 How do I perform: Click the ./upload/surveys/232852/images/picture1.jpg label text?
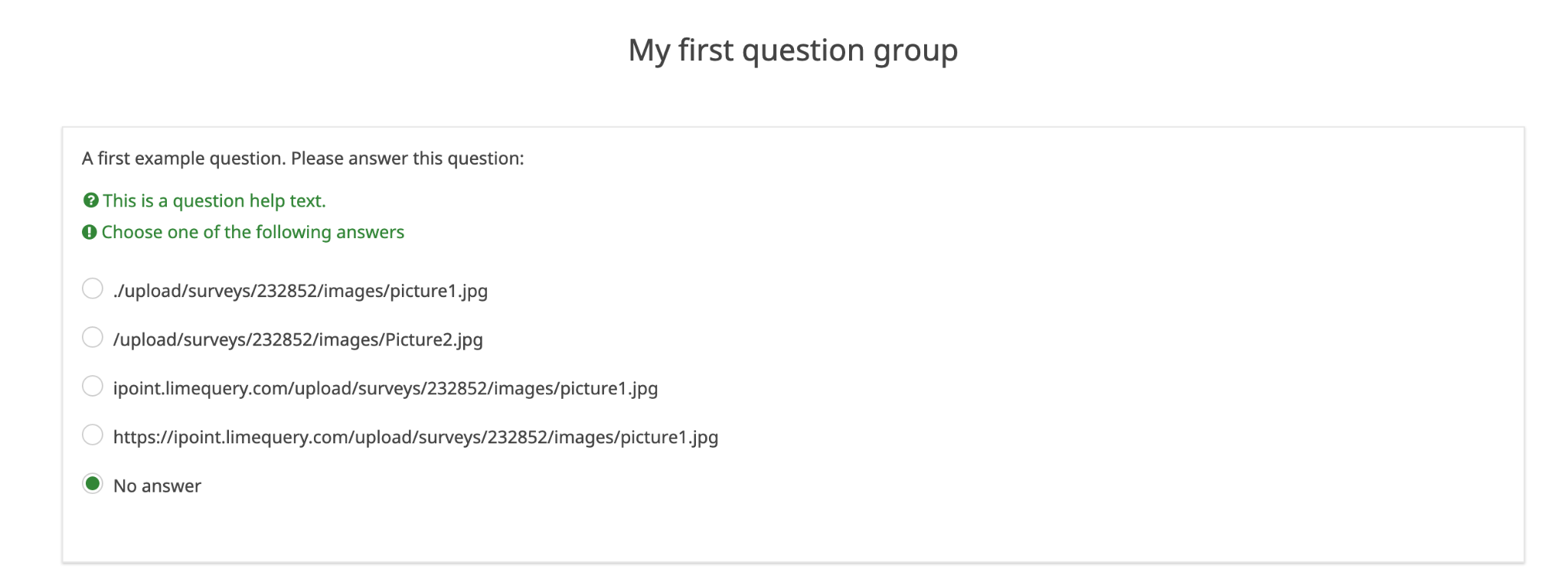[300, 291]
